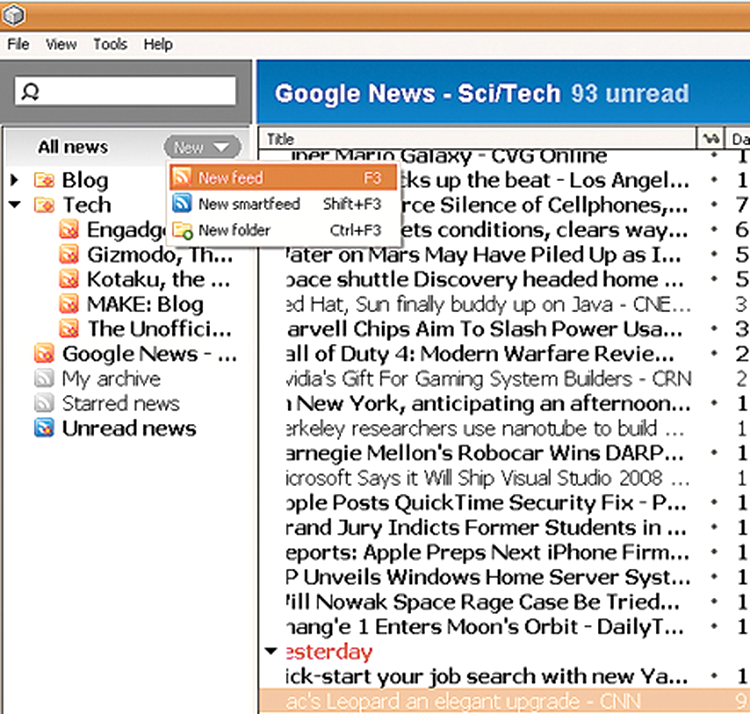Click the Kotaku feed icon
The width and height of the screenshot is (750, 714).
69,279
